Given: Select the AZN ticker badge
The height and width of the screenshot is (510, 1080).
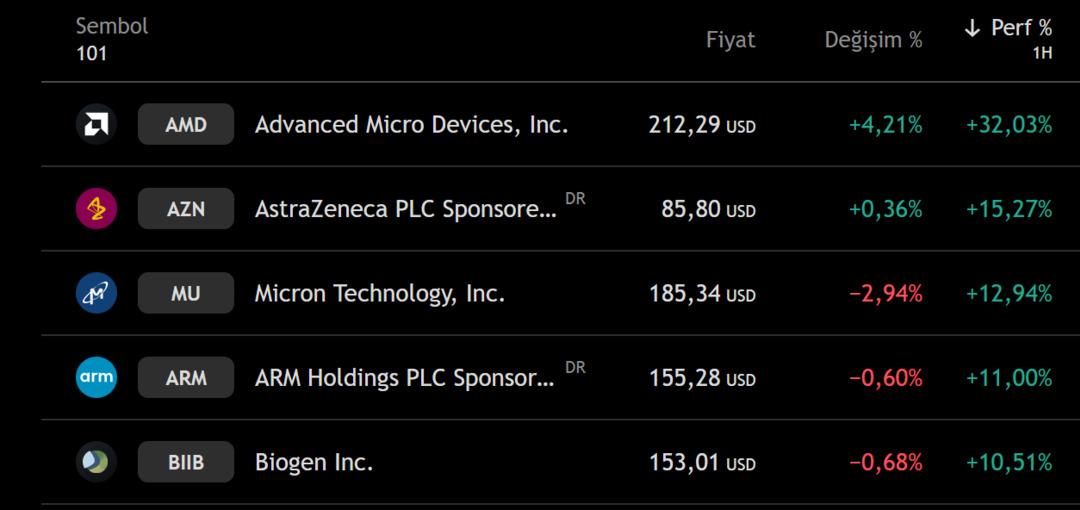Looking at the screenshot, I should point(186,209).
